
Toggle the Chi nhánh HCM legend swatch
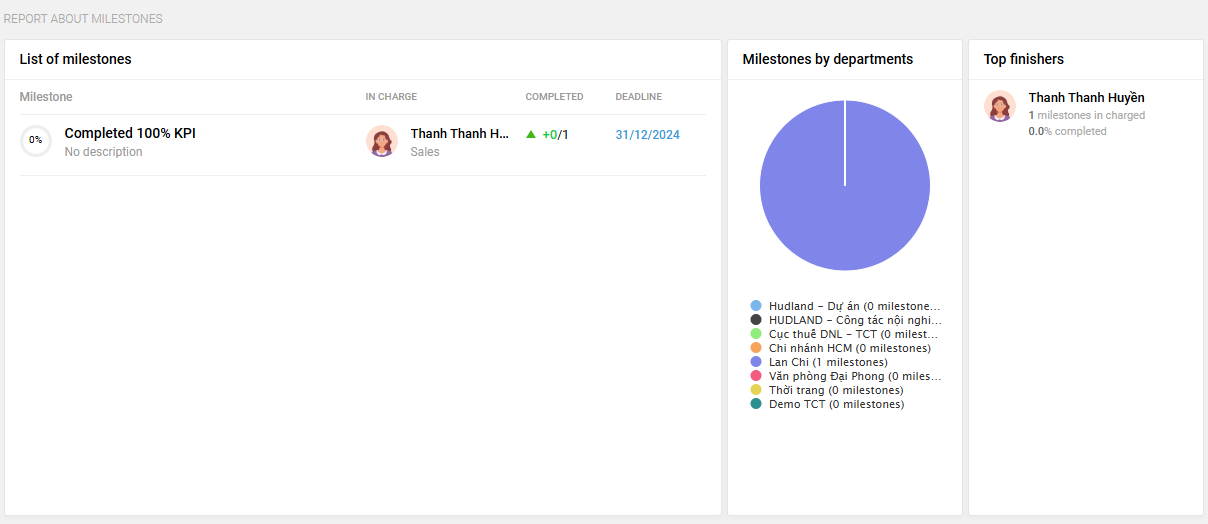tap(756, 348)
